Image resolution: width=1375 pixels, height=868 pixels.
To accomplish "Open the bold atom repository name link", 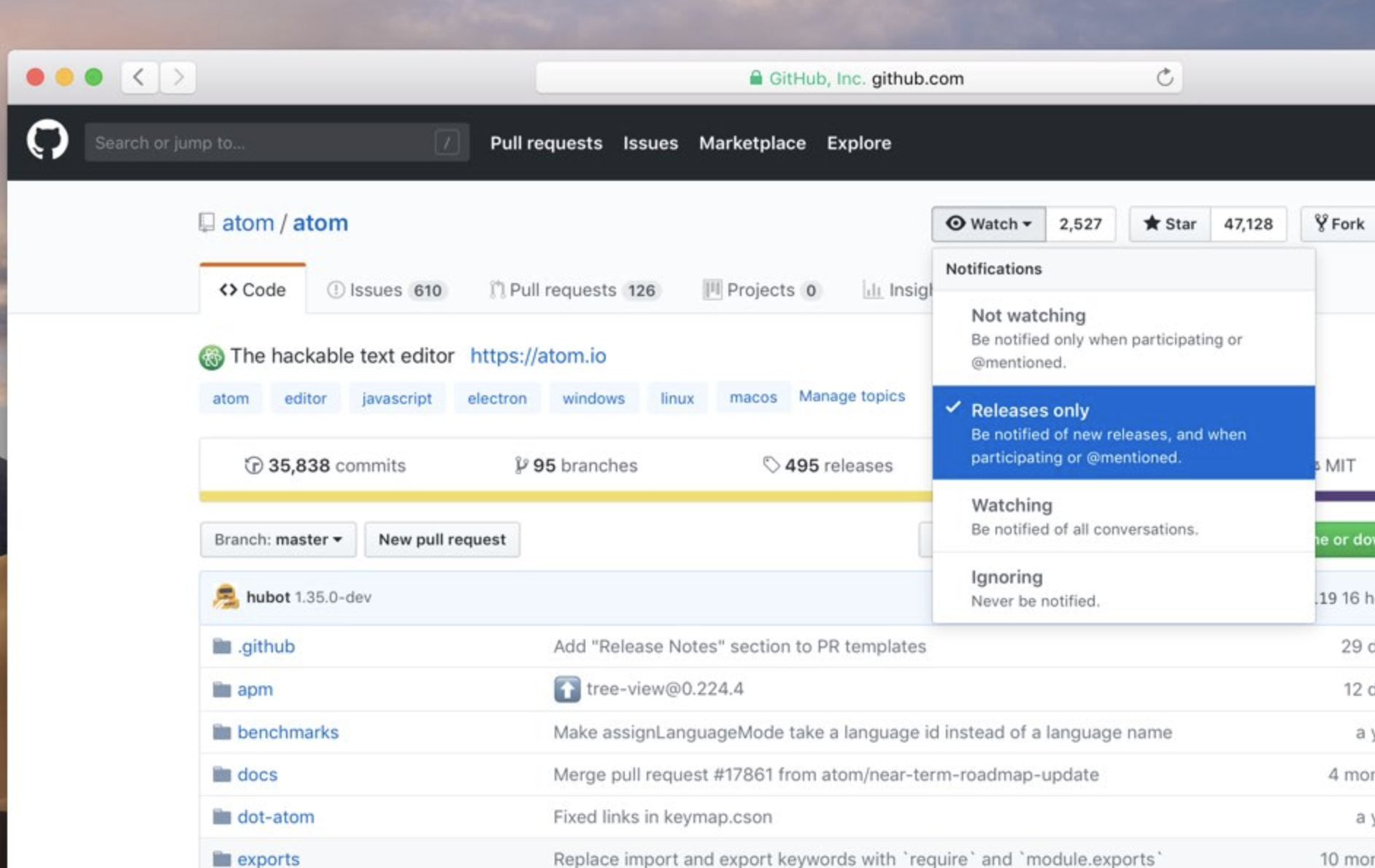I will click(x=320, y=223).
